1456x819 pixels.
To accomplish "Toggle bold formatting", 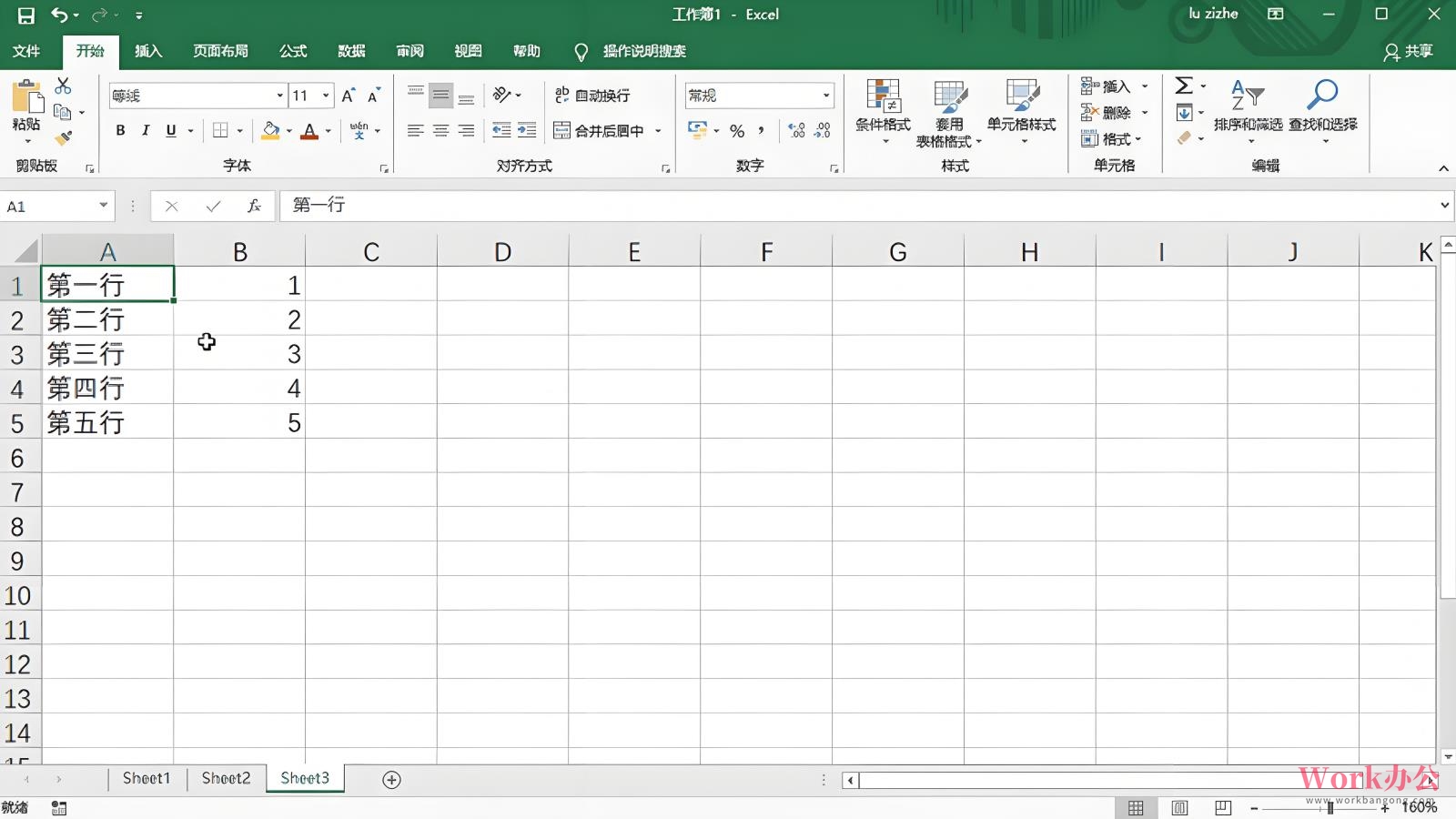I will [120, 130].
